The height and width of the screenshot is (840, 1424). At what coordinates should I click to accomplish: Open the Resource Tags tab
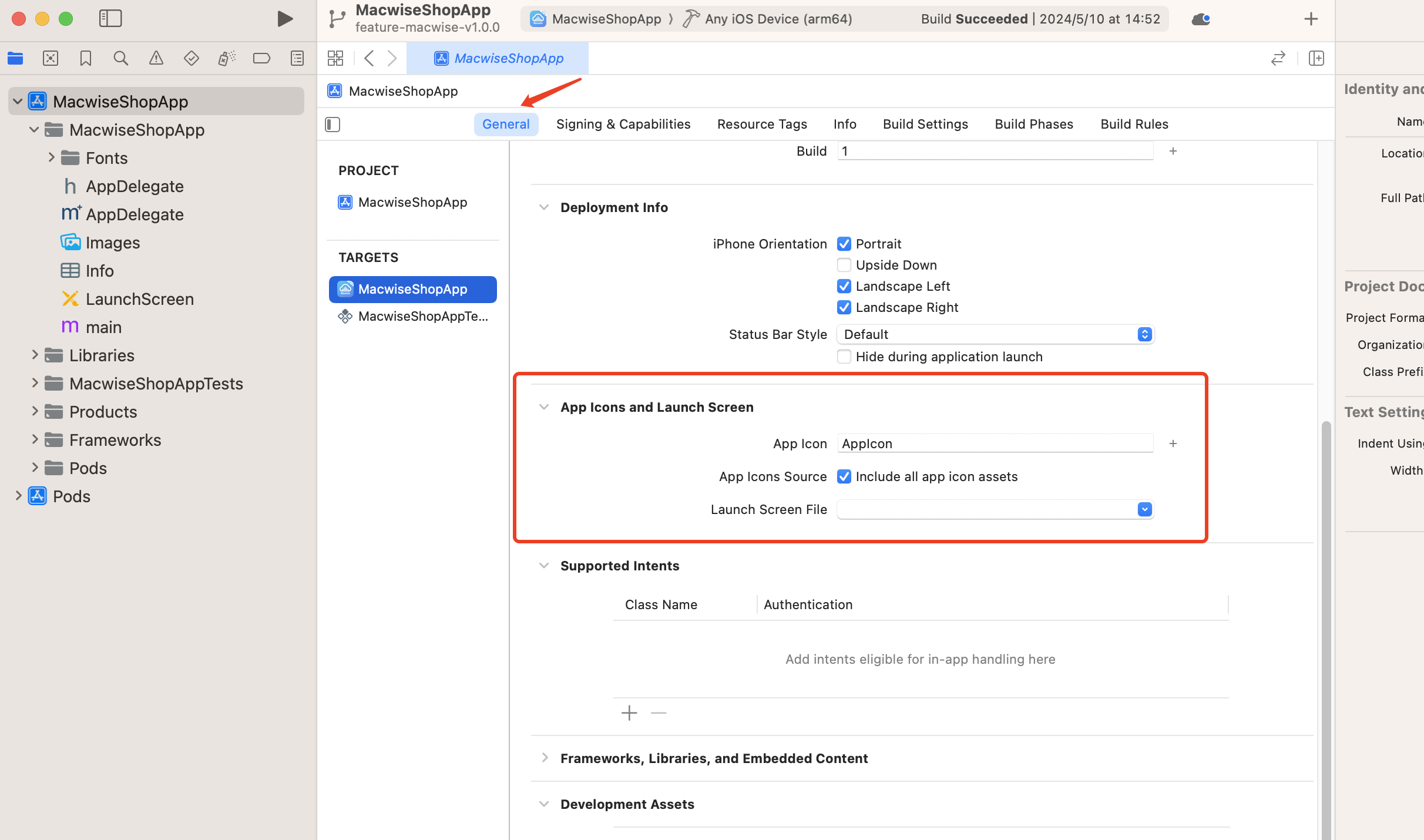(762, 124)
